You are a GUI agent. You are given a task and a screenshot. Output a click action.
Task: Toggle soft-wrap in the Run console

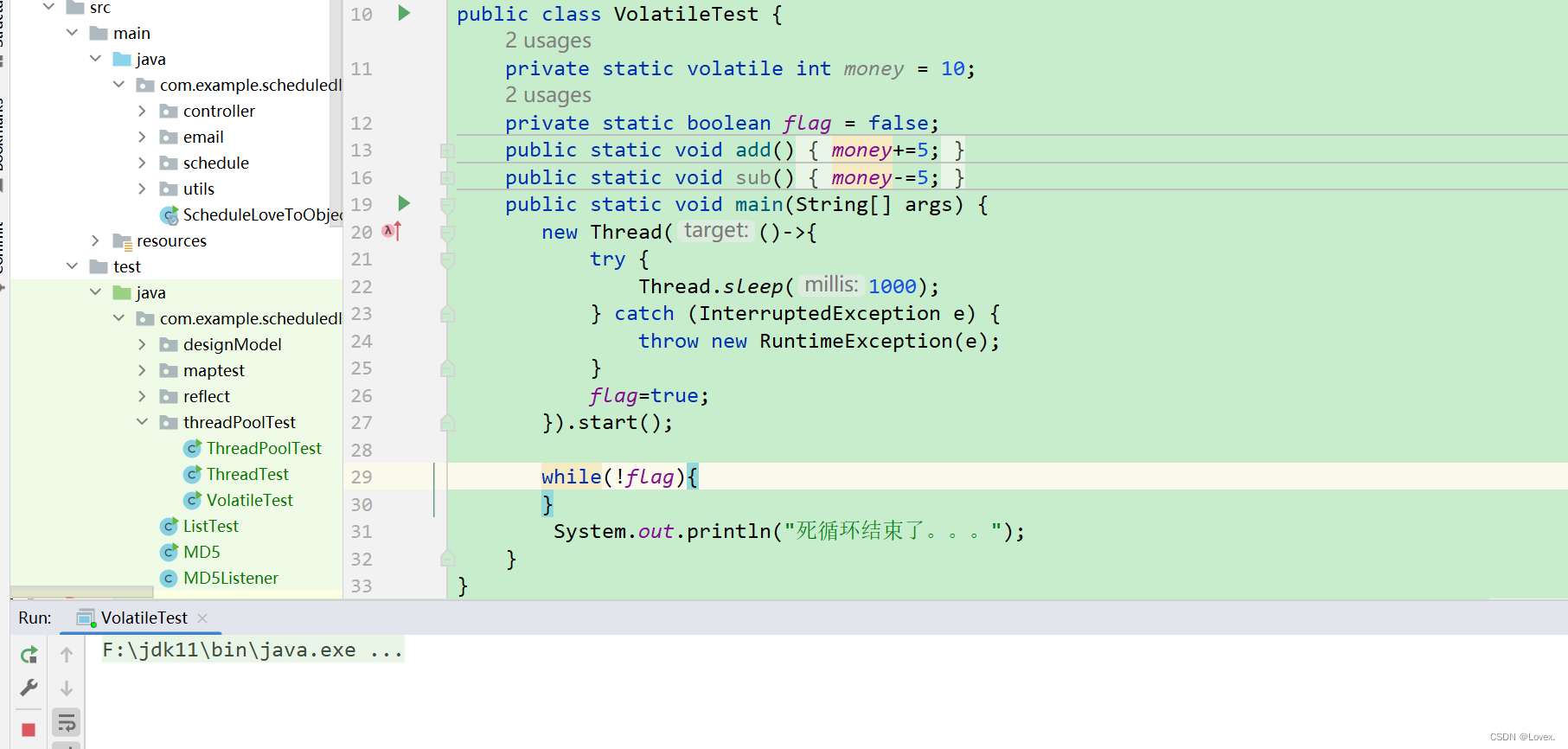pyautogui.click(x=67, y=723)
